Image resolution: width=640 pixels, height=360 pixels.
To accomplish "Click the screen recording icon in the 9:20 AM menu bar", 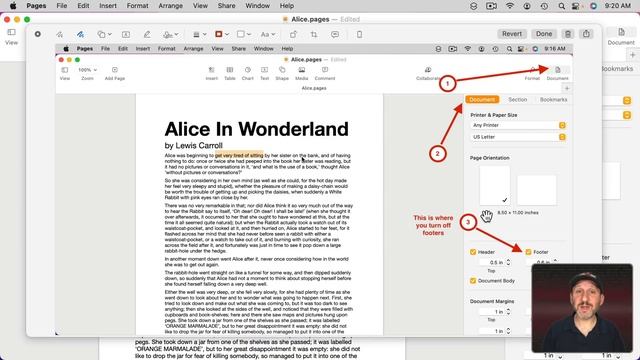I will click(491, 6).
